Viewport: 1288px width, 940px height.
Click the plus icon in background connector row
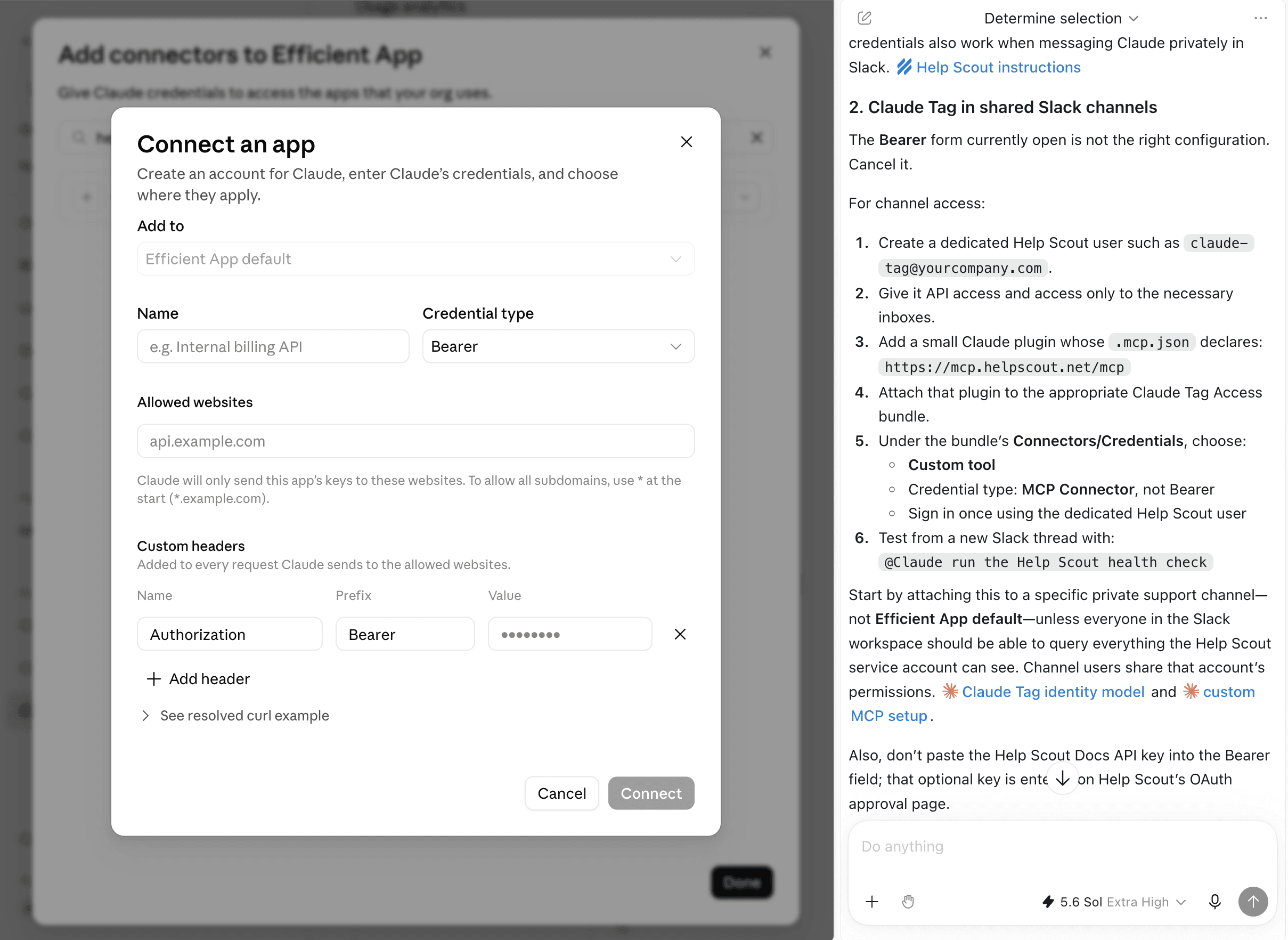tap(87, 198)
